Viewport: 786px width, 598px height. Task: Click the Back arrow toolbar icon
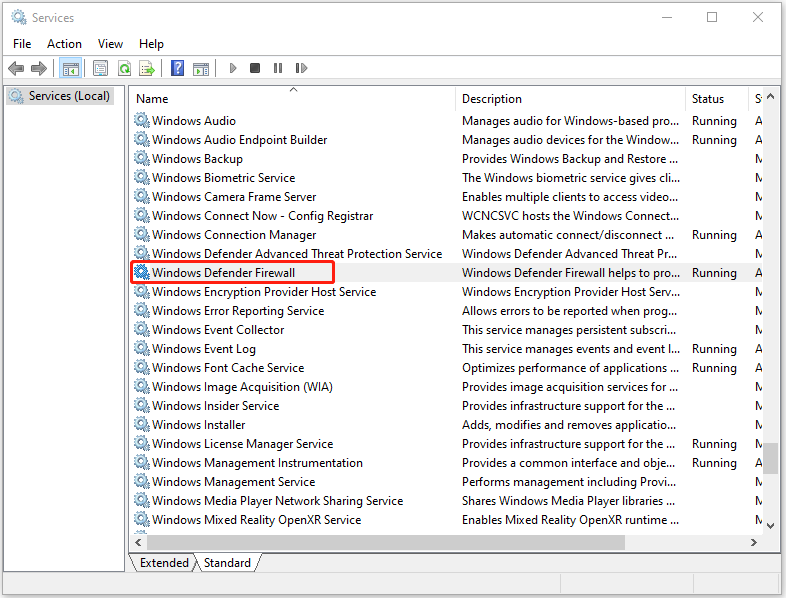tap(16, 68)
